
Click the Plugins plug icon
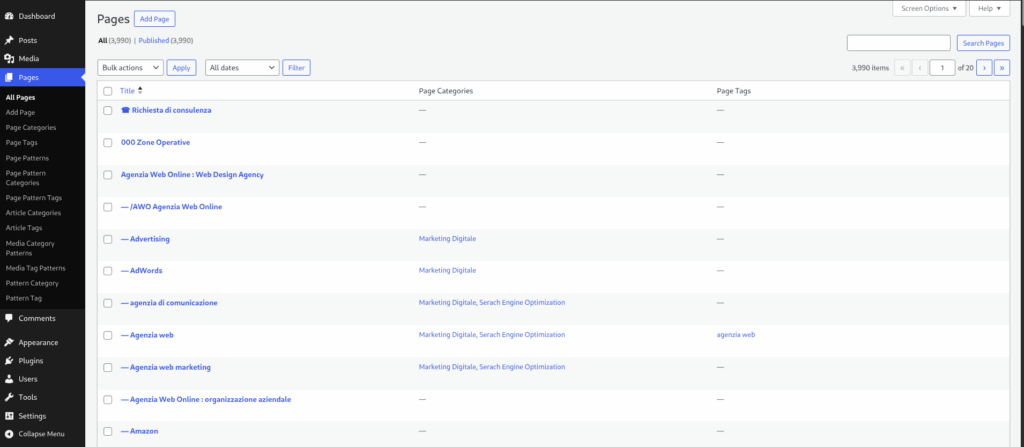click(x=9, y=361)
